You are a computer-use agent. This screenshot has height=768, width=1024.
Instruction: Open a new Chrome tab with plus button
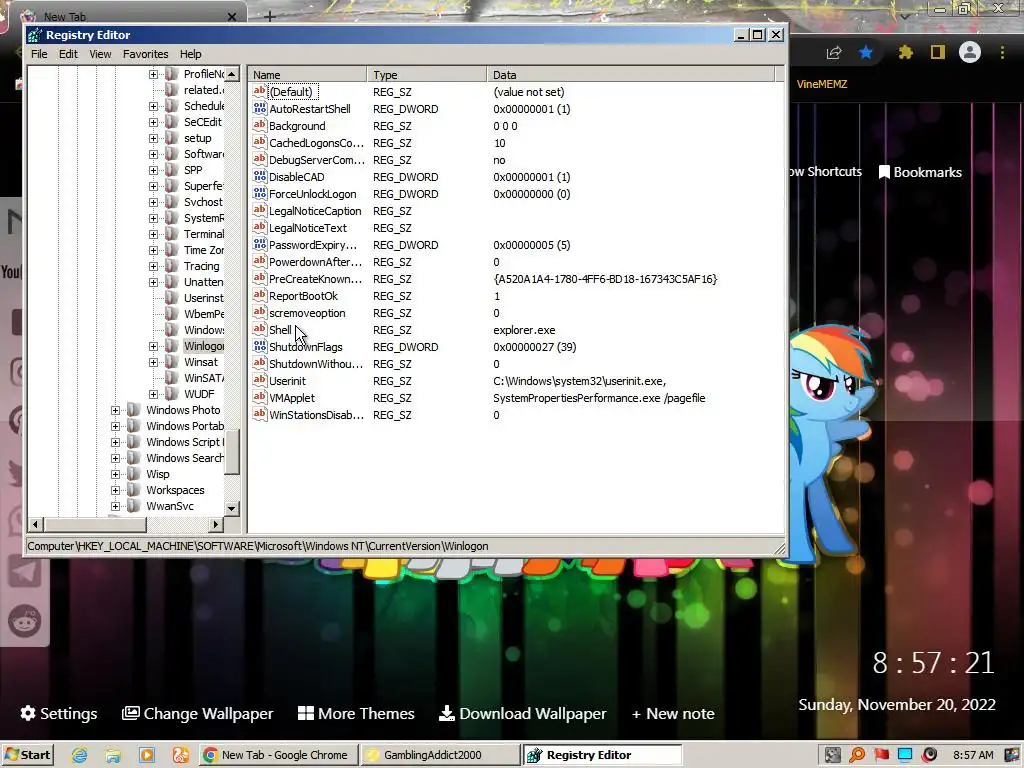270,16
